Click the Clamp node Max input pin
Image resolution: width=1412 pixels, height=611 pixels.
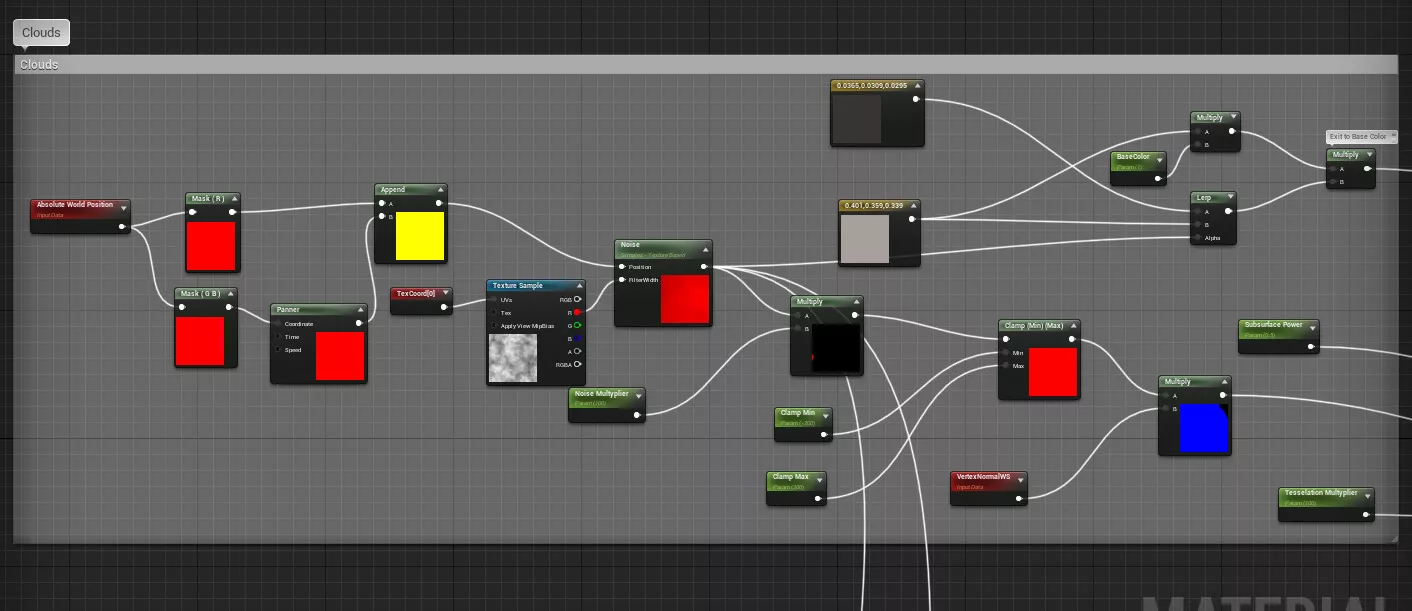(x=1006, y=366)
